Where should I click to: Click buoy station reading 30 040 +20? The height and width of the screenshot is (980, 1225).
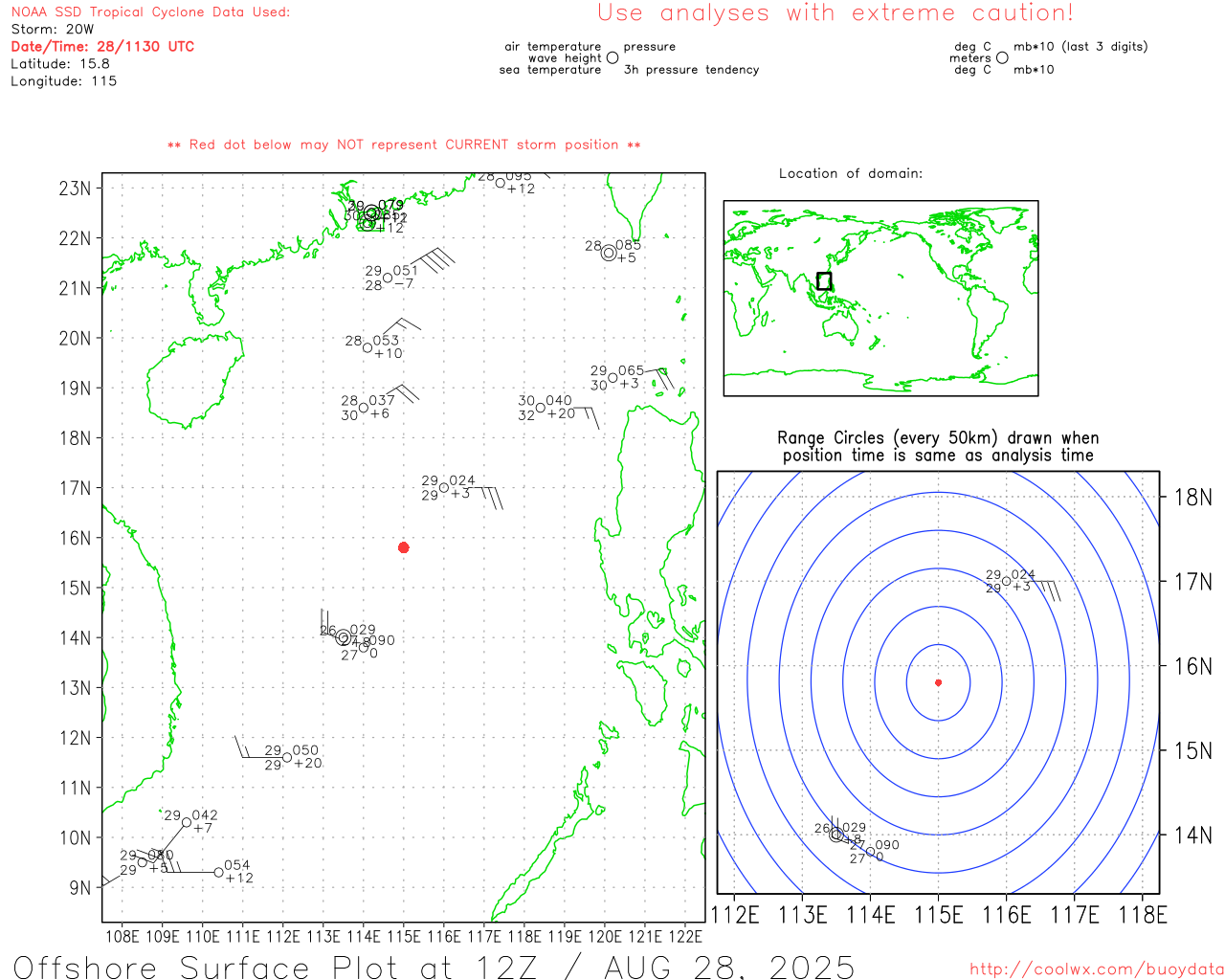(x=541, y=408)
